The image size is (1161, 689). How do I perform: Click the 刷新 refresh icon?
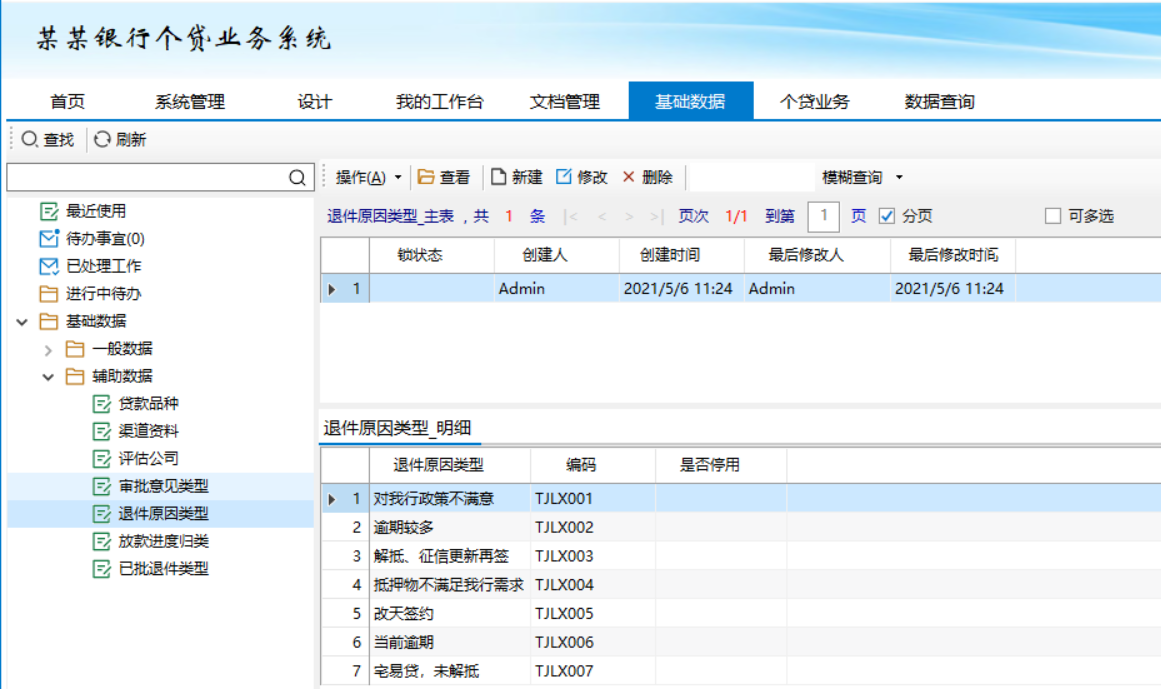pos(102,140)
